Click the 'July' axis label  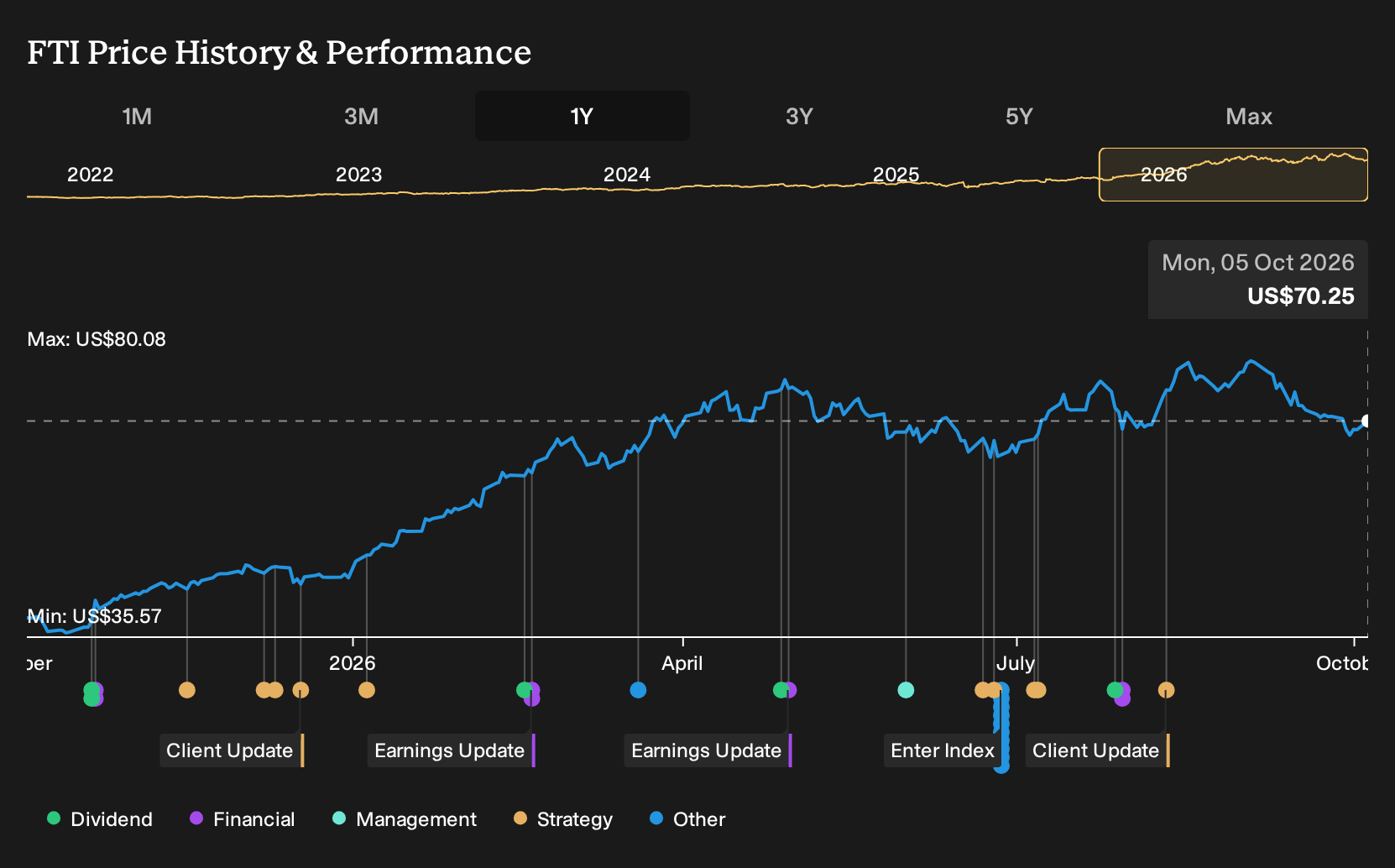coord(1016,663)
